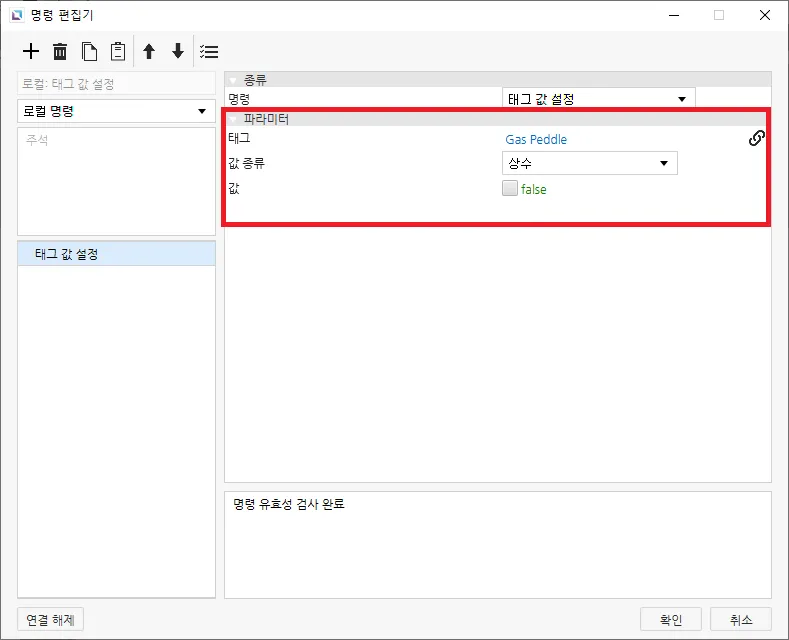Click into the 주석 comment text area
This screenshot has width=789, height=640.
[116, 185]
